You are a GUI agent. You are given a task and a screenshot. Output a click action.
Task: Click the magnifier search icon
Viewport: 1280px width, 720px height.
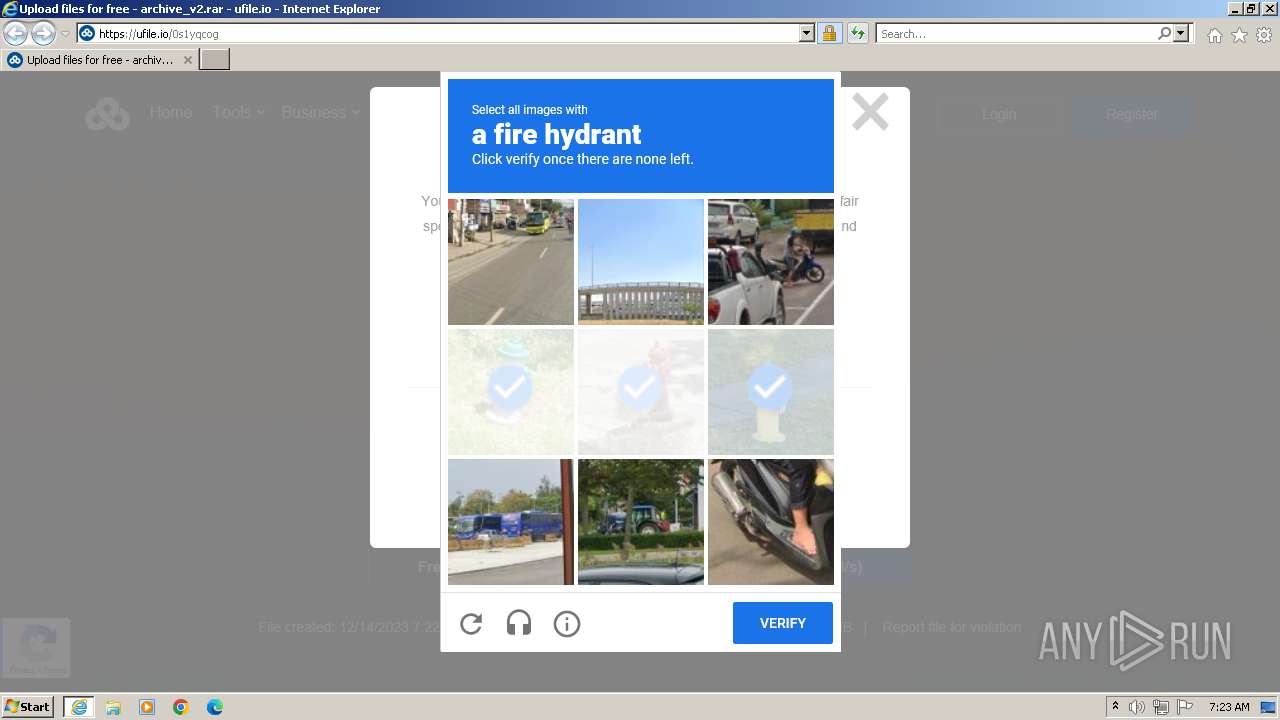click(1165, 34)
